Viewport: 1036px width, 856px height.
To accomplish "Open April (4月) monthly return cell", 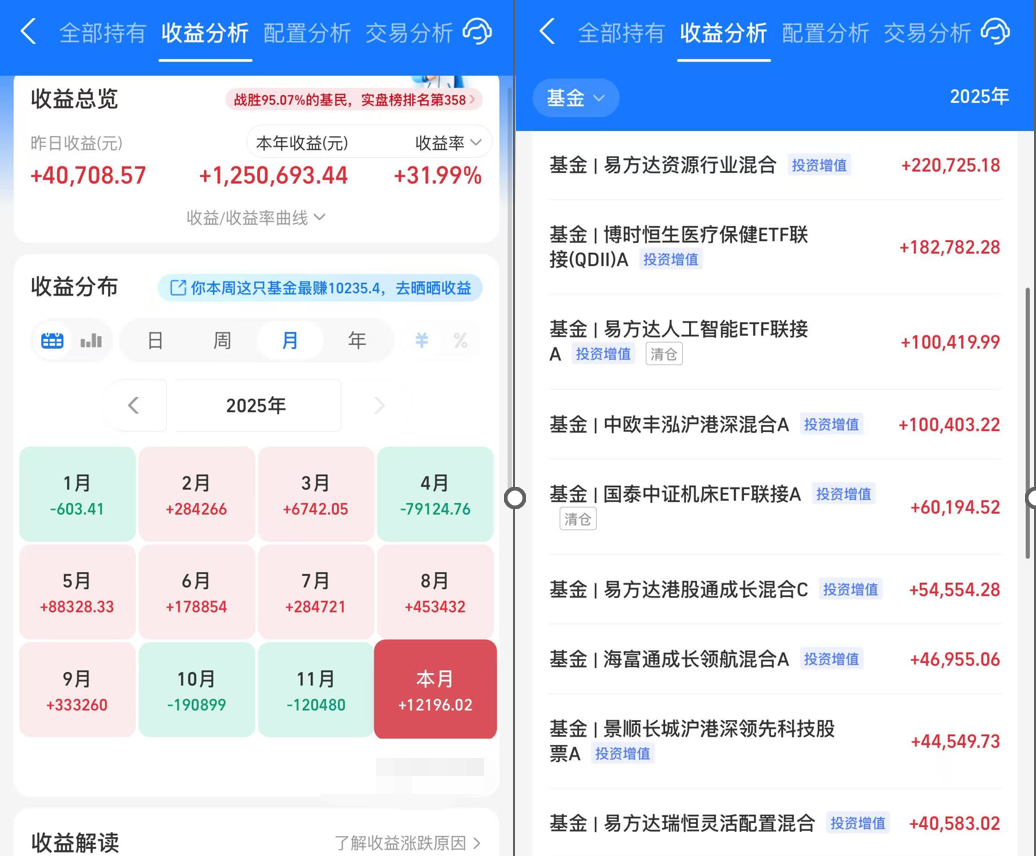I will point(435,494).
